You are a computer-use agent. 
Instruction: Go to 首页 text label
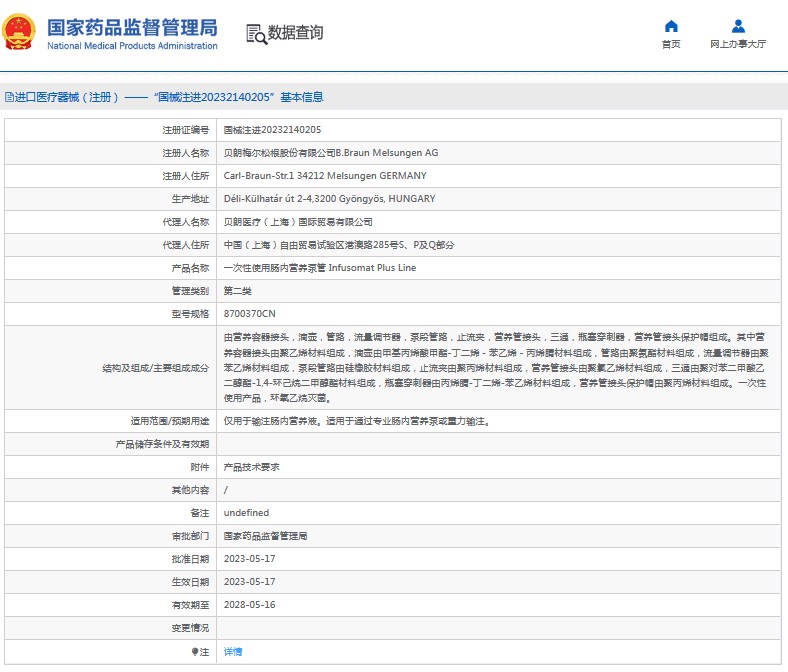click(x=671, y=45)
